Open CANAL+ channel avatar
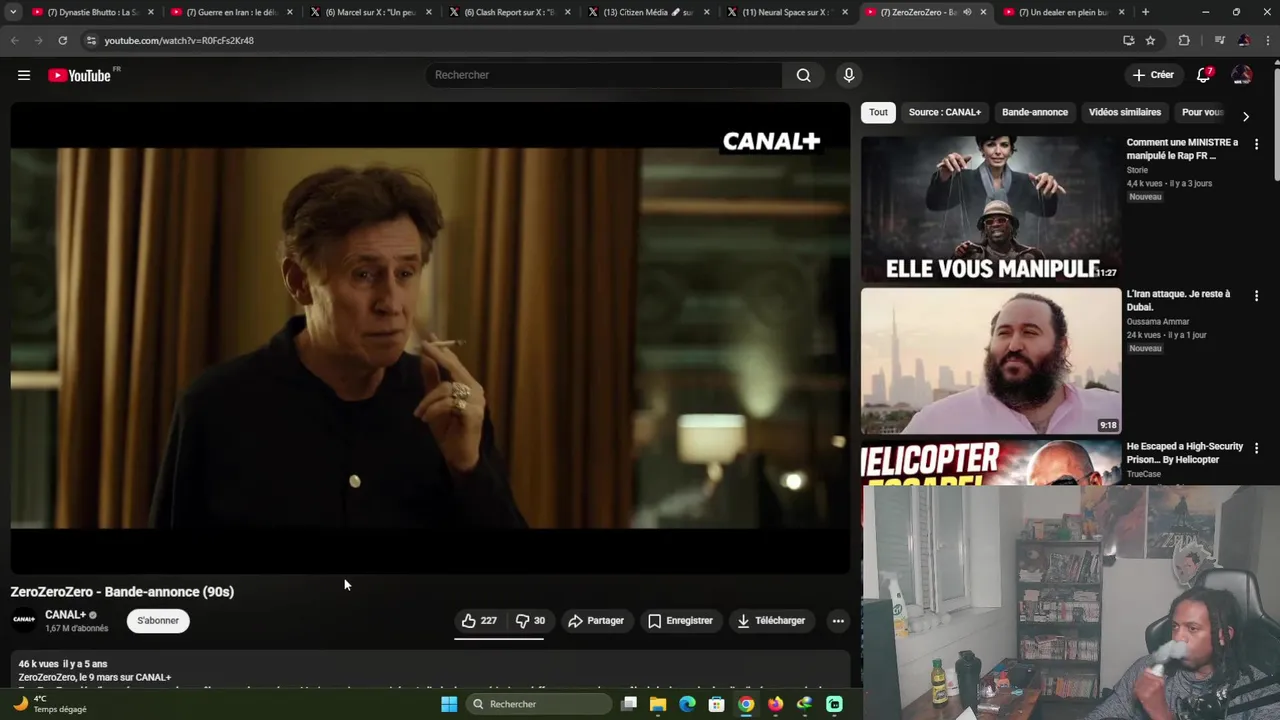The width and height of the screenshot is (1280, 720). 24,620
